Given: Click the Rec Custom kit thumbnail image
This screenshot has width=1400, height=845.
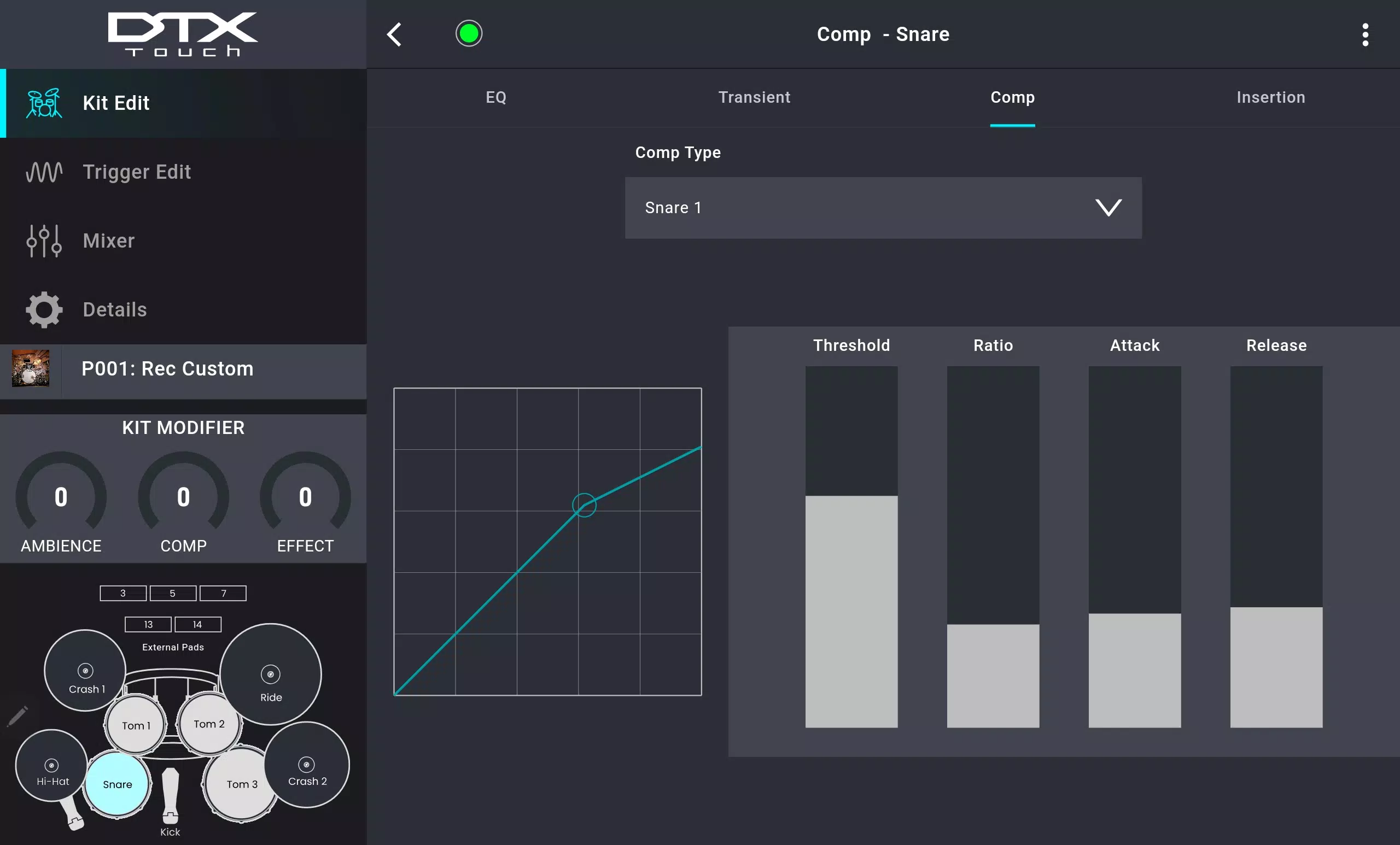Looking at the screenshot, I should [31, 368].
